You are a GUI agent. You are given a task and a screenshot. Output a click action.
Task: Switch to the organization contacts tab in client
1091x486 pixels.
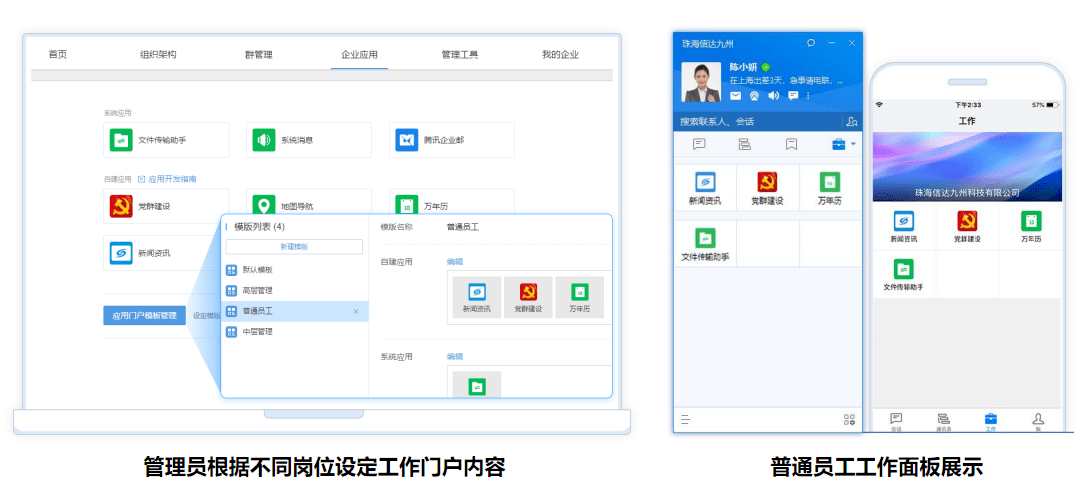[x=744, y=145]
